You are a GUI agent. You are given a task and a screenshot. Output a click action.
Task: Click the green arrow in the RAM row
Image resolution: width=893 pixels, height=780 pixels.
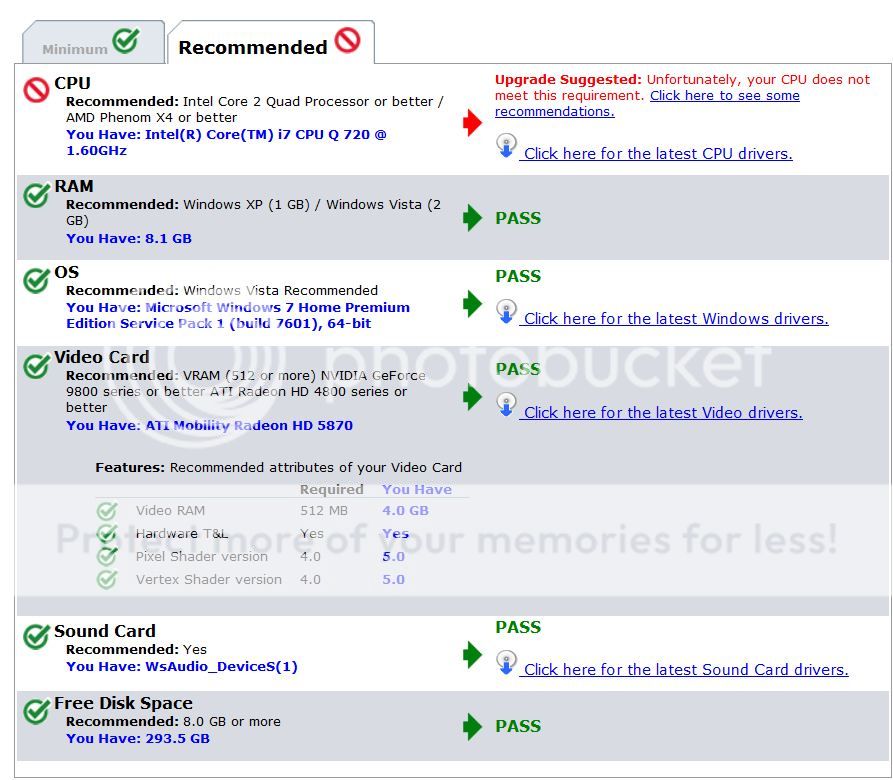(x=472, y=217)
